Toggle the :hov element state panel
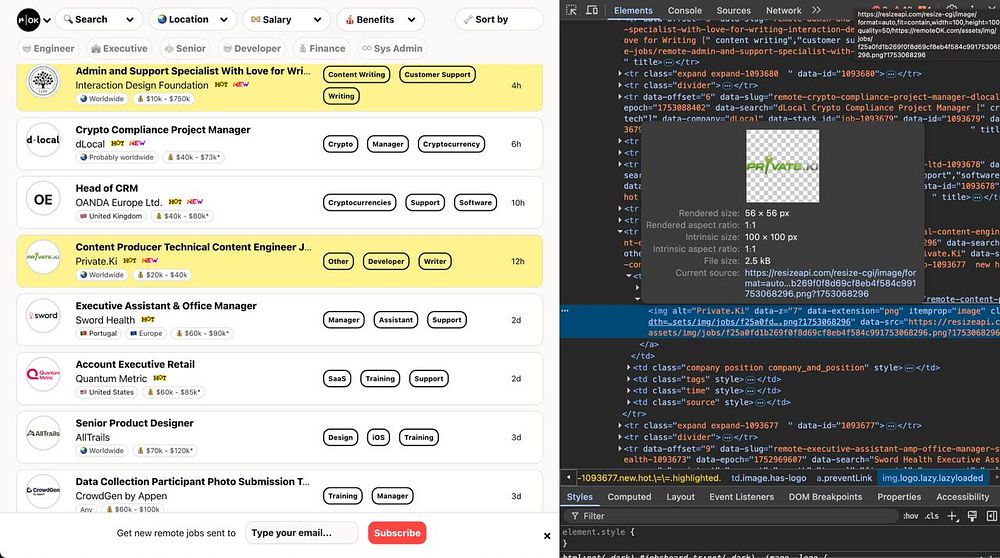 [x=910, y=516]
